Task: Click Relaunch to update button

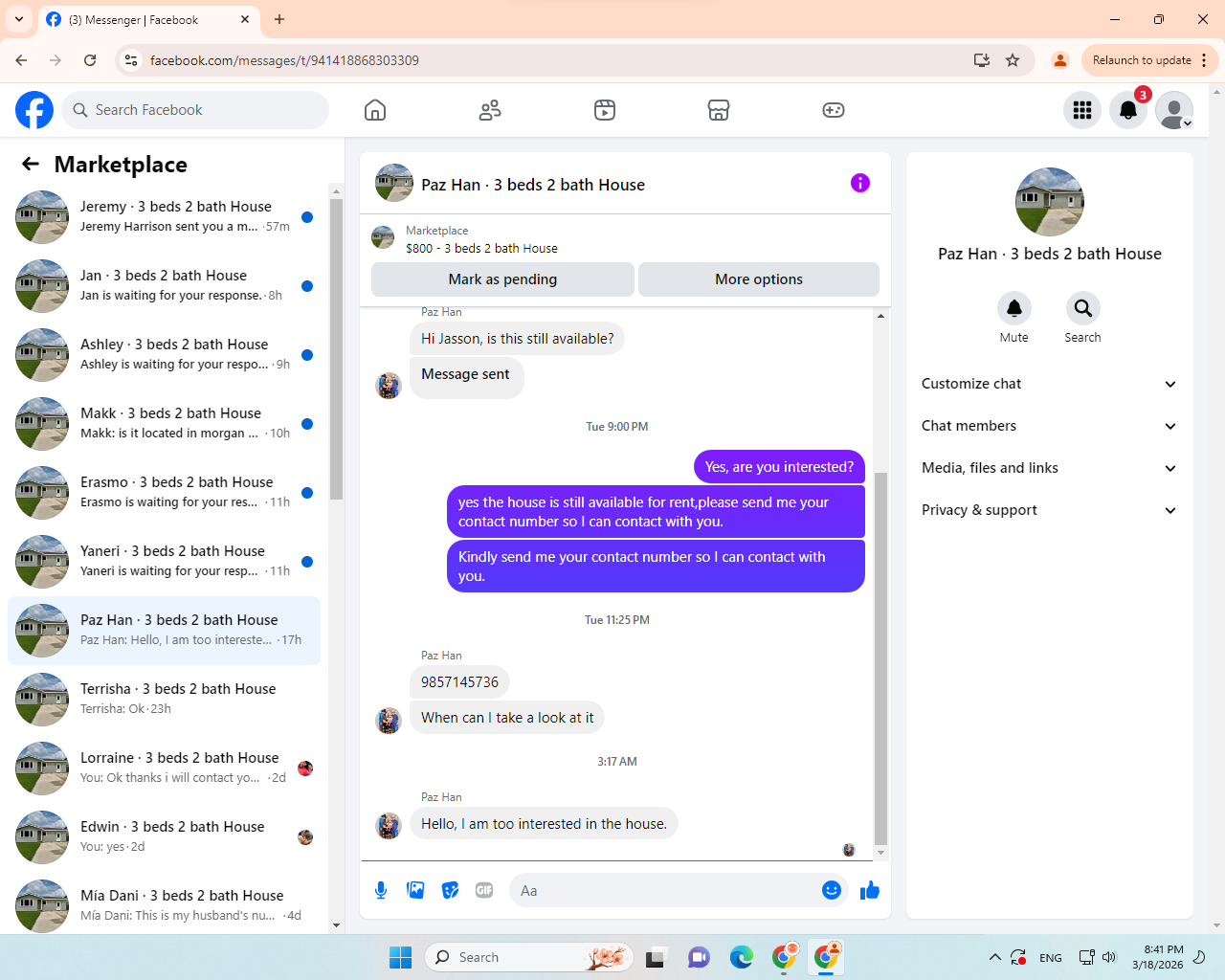Action: (x=1142, y=60)
